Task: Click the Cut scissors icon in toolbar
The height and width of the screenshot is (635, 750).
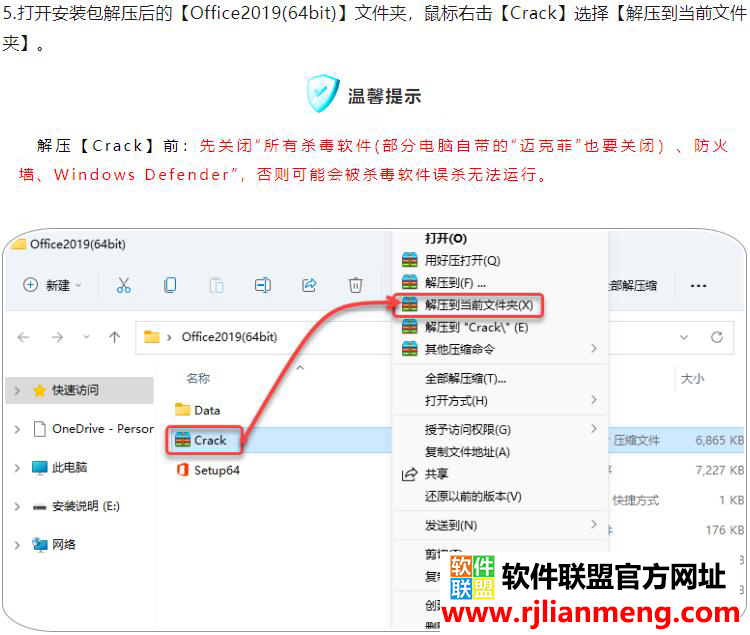Action: [x=124, y=285]
